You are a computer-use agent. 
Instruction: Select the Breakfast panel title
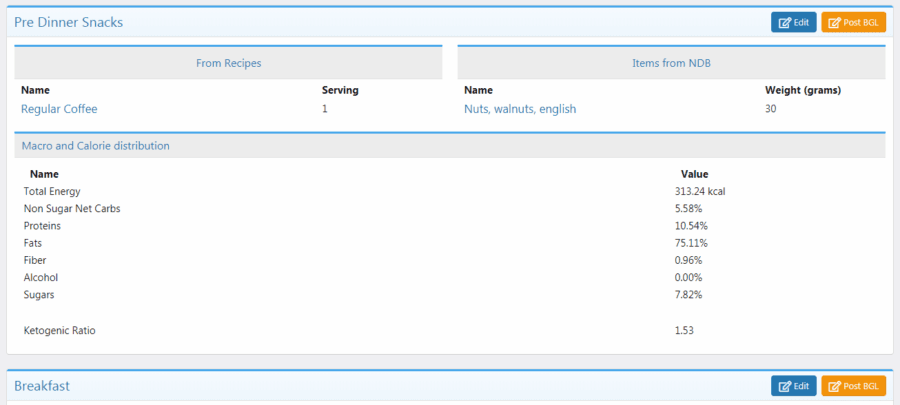point(41,386)
